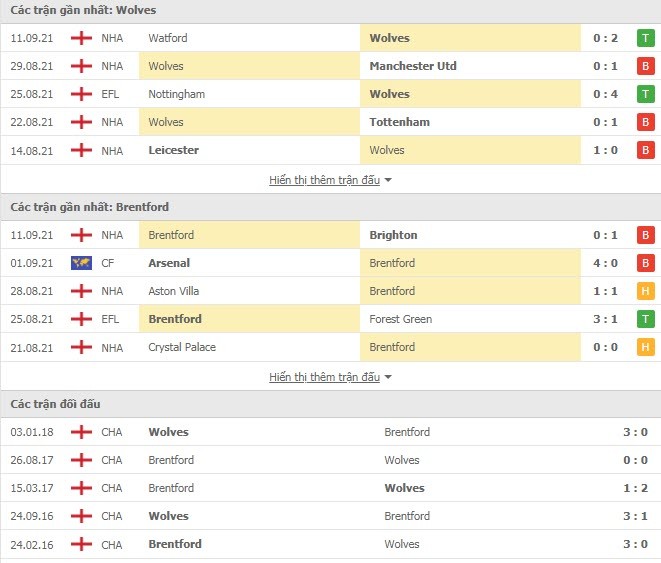Image resolution: width=661 pixels, height=563 pixels.
Task: Click the red B badge for Wolves vs Manchester Utd
Action: click(645, 66)
